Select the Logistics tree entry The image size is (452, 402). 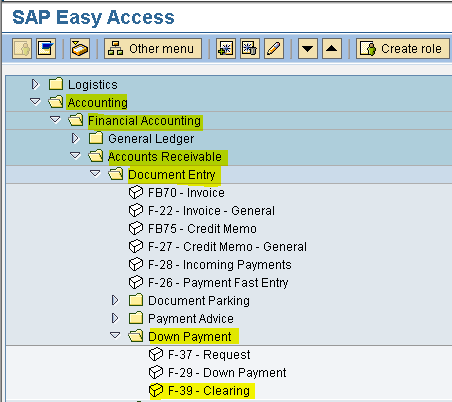click(x=93, y=85)
